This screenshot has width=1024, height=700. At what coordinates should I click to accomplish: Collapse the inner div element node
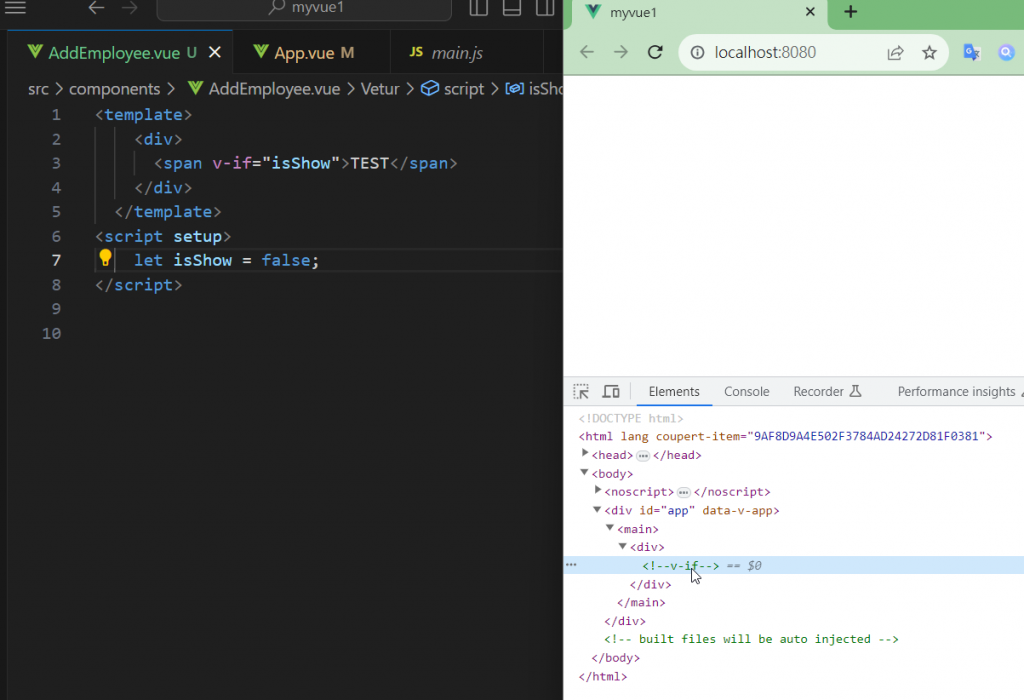(x=623, y=545)
